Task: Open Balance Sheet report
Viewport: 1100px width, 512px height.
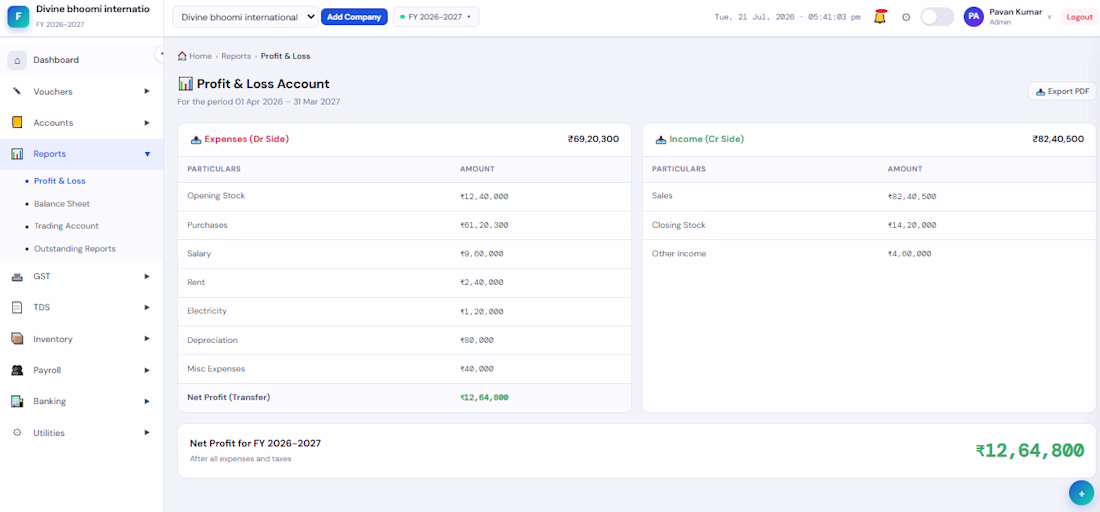Action: pos(62,203)
